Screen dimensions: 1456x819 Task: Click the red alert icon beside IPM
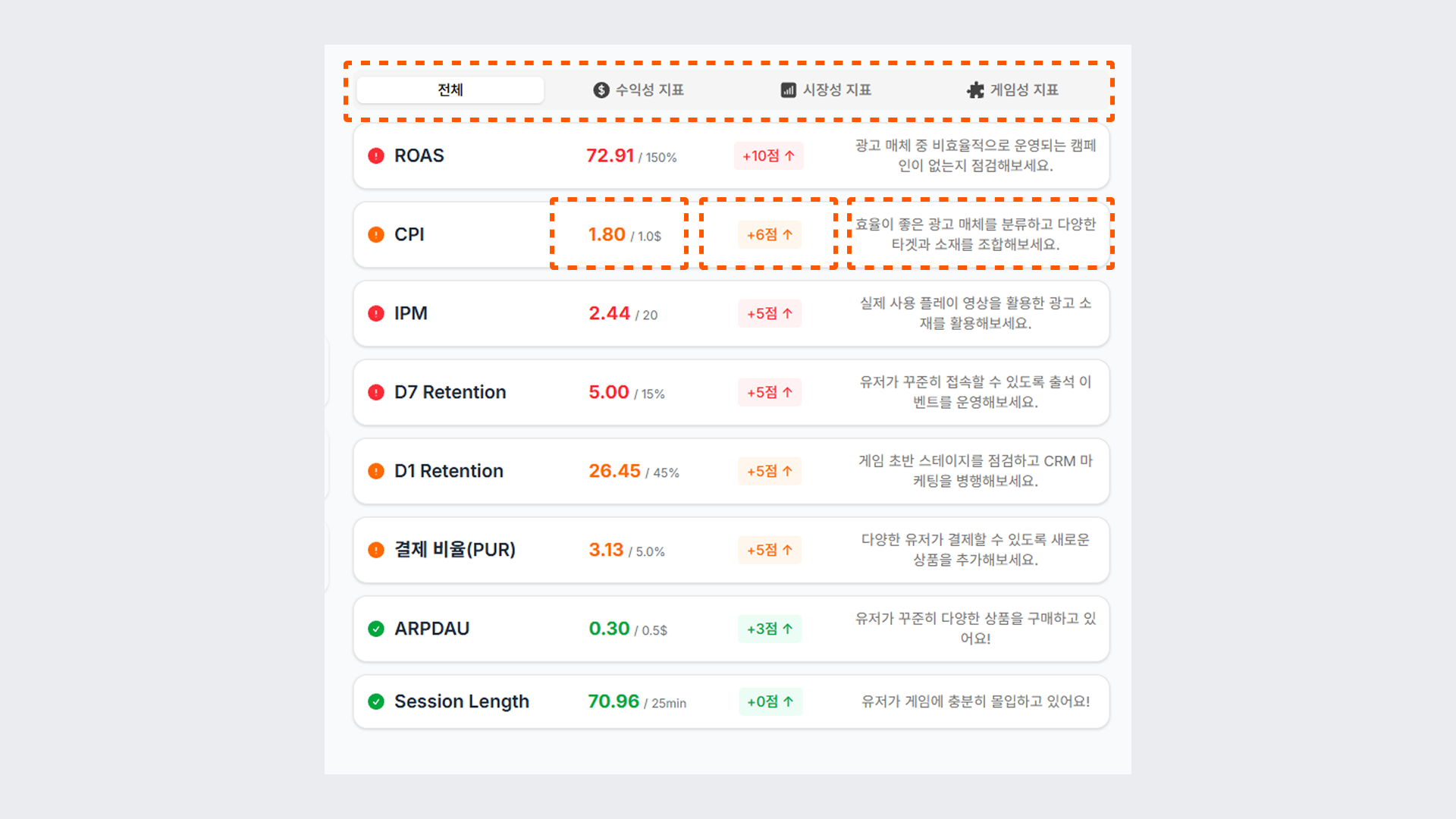point(376,313)
